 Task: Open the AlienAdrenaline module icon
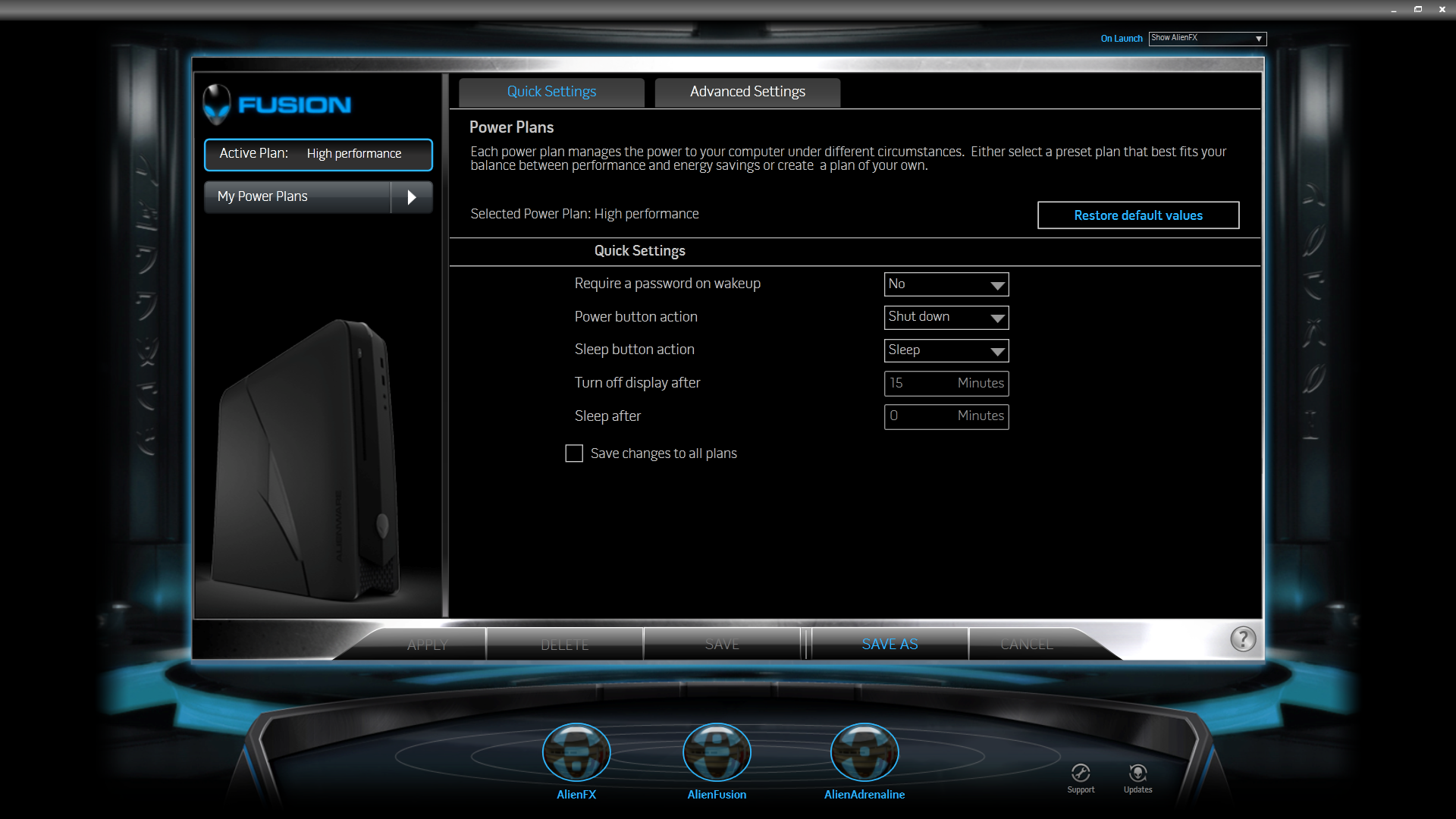coord(864,752)
